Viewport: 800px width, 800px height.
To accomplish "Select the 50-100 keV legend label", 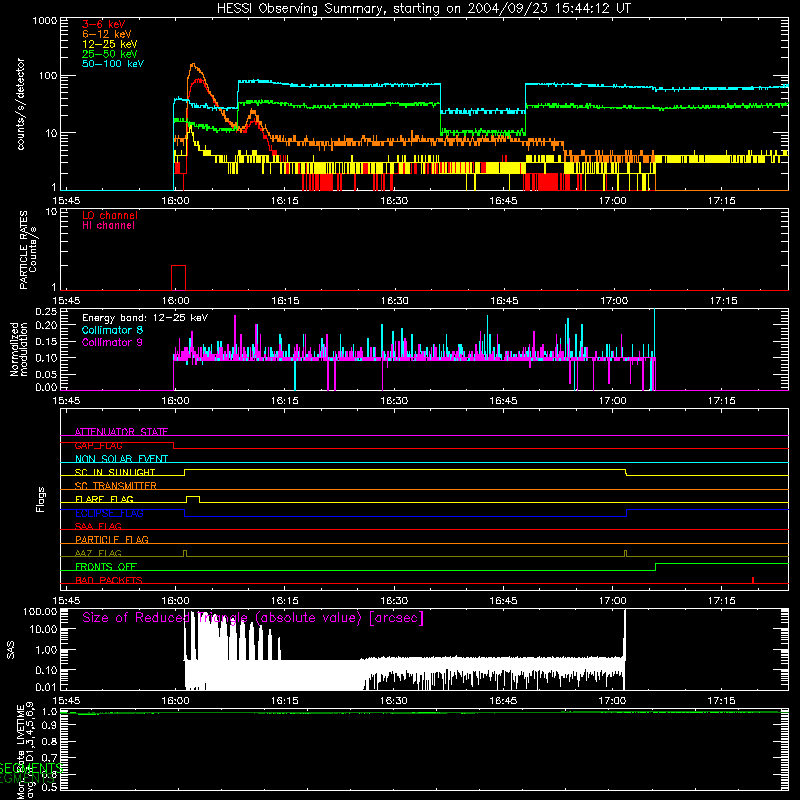I will 113,64.
